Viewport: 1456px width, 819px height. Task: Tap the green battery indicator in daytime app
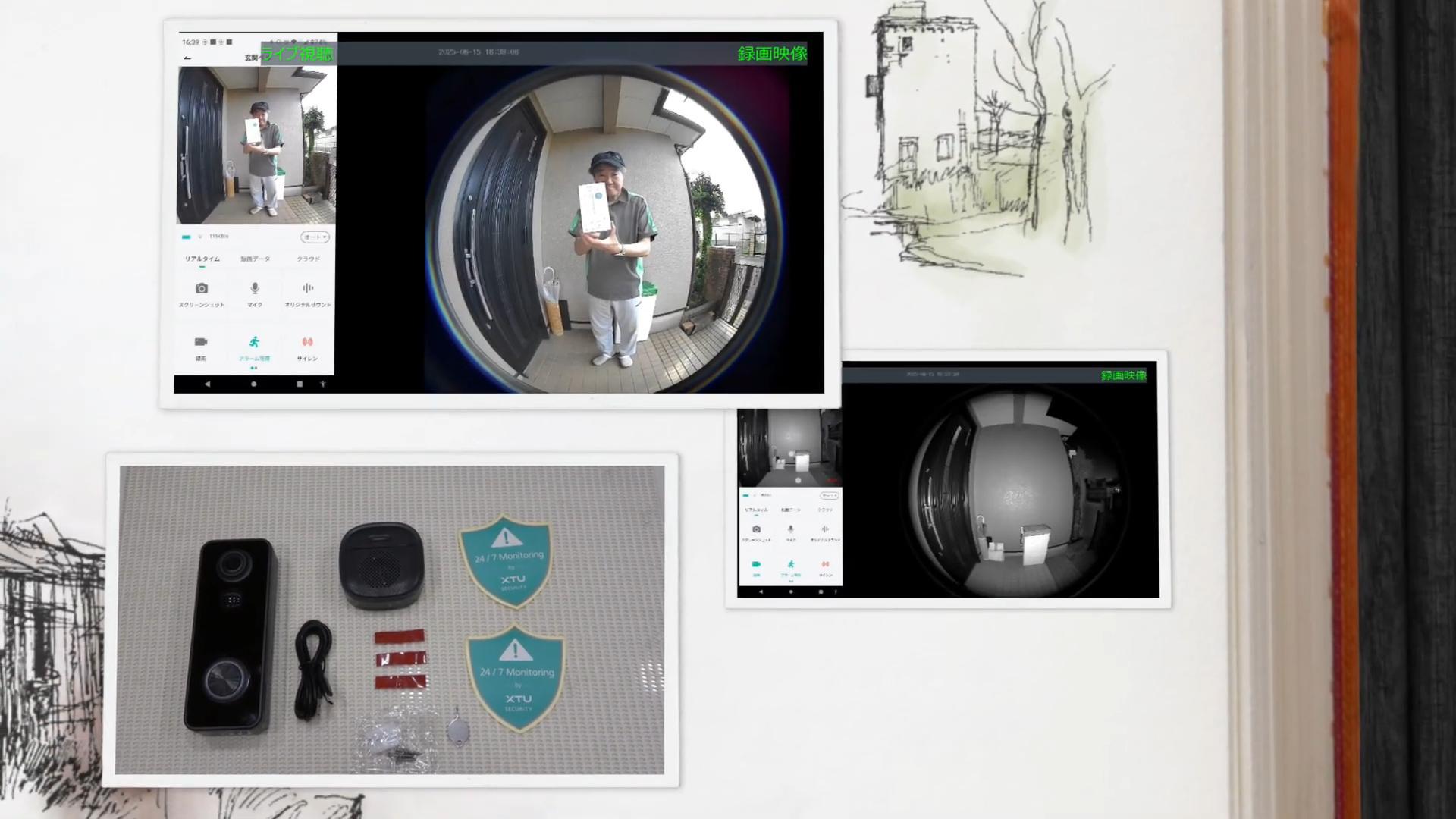click(x=187, y=237)
